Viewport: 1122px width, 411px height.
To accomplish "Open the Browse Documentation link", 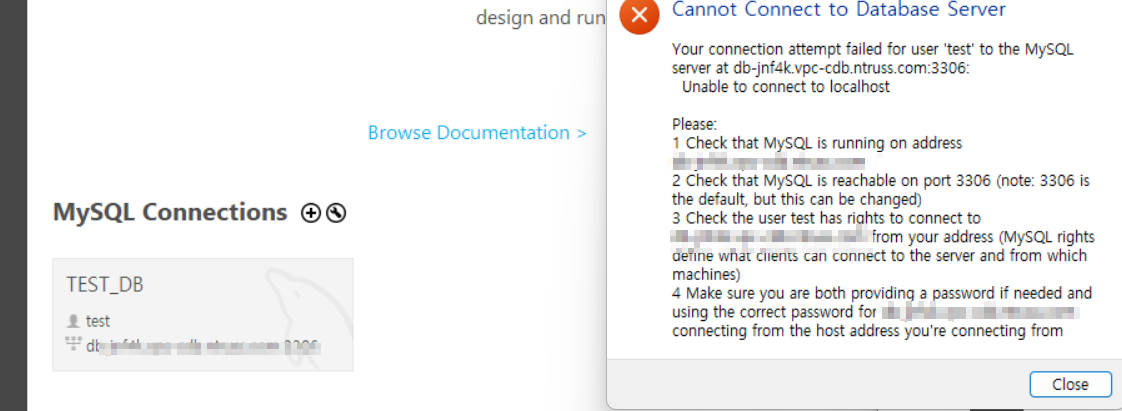I will pyautogui.click(x=477, y=132).
